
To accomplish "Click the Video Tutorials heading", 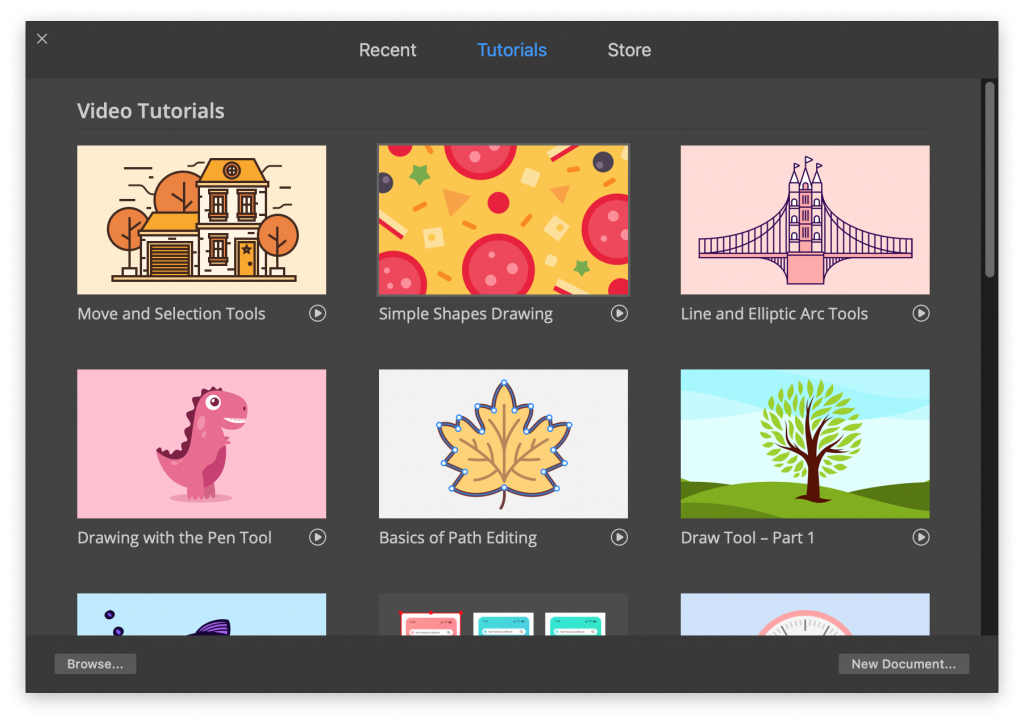I will [151, 111].
